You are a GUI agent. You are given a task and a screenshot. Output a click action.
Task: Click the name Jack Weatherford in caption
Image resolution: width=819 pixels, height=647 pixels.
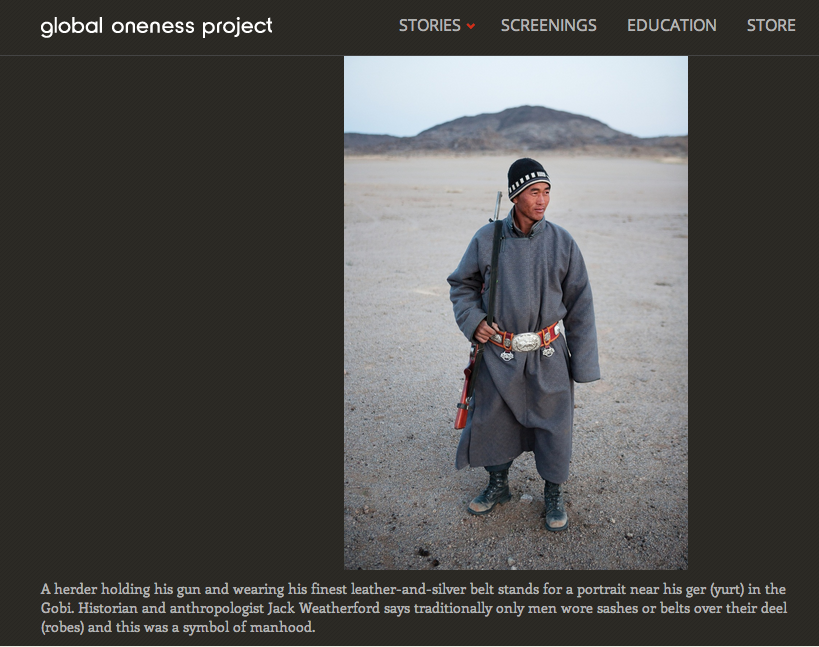(323, 608)
